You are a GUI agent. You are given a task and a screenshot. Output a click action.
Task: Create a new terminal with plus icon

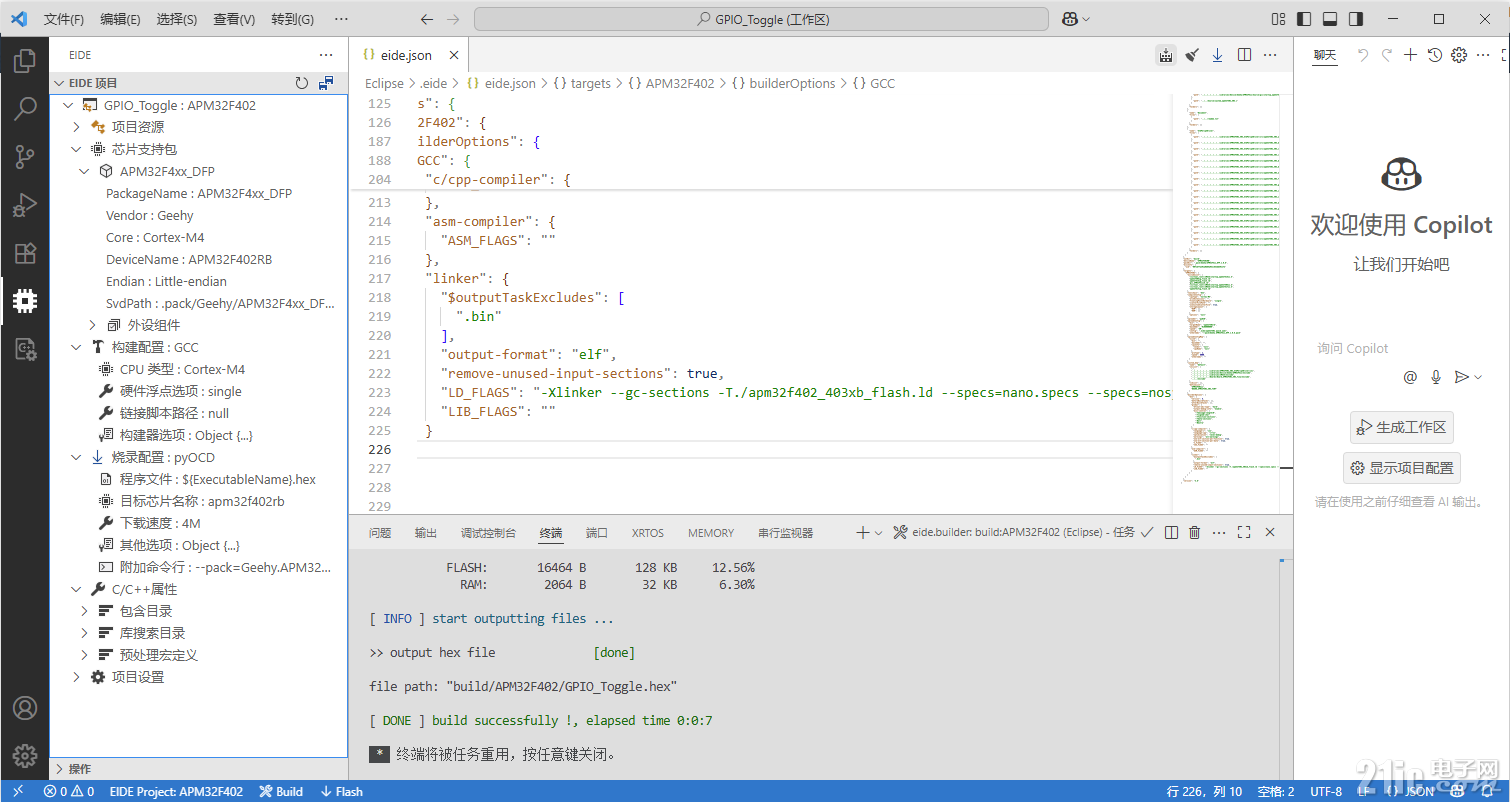click(x=862, y=533)
